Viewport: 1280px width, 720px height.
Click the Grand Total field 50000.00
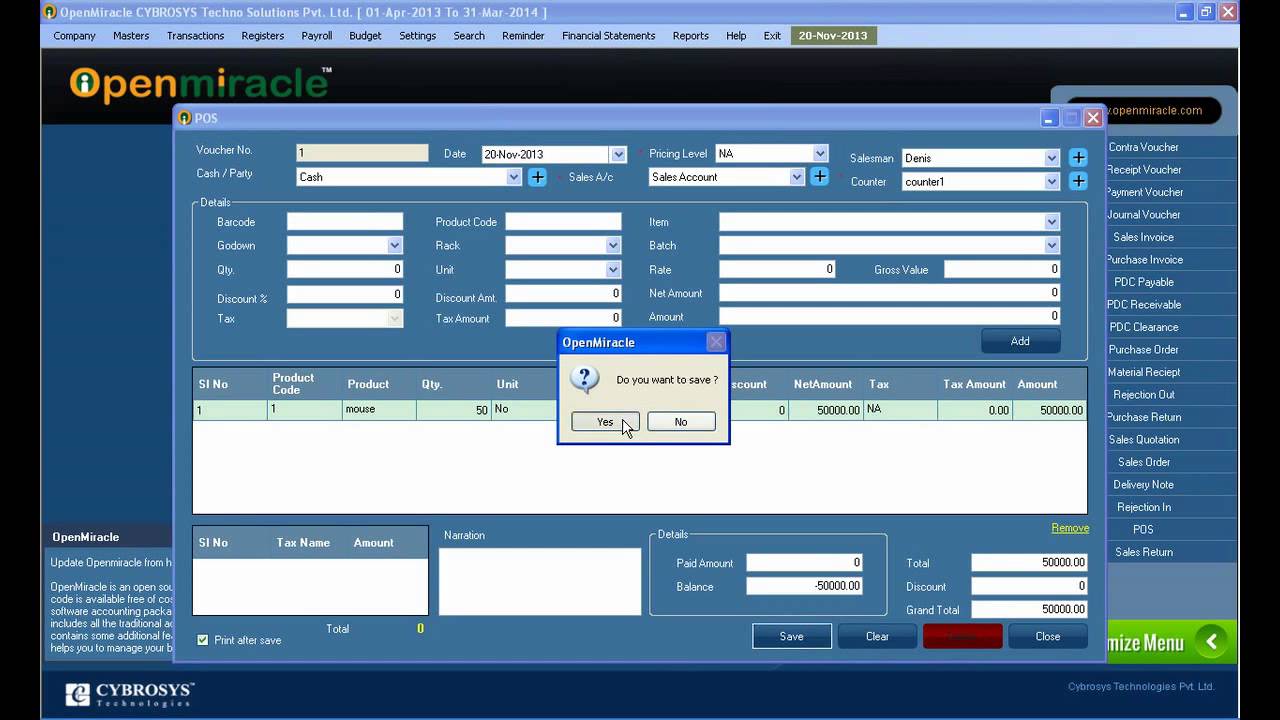point(1029,609)
